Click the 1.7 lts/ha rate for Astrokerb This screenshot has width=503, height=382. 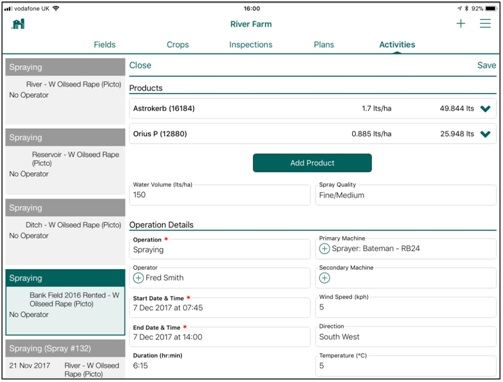(377, 108)
